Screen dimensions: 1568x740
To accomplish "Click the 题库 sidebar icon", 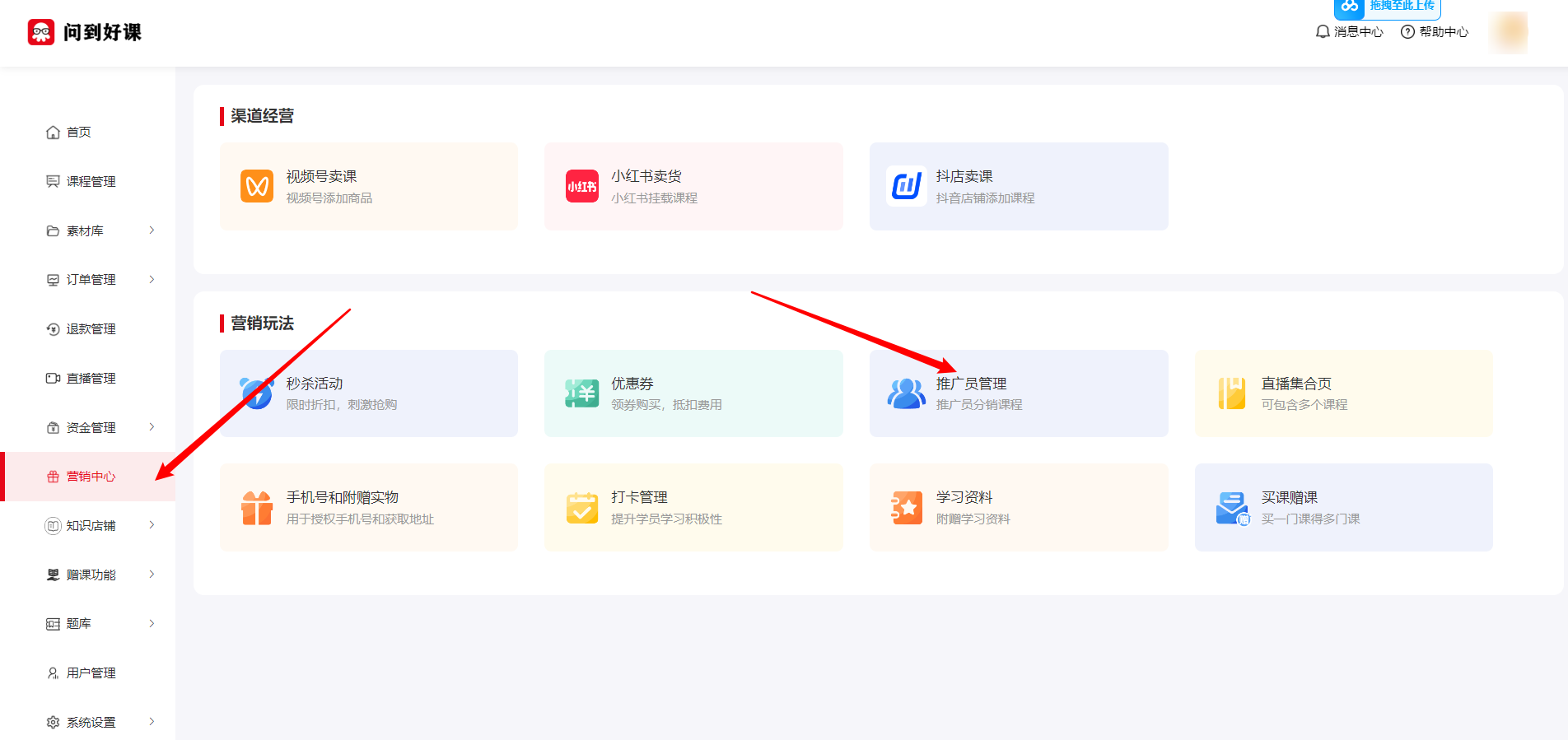I will [53, 624].
